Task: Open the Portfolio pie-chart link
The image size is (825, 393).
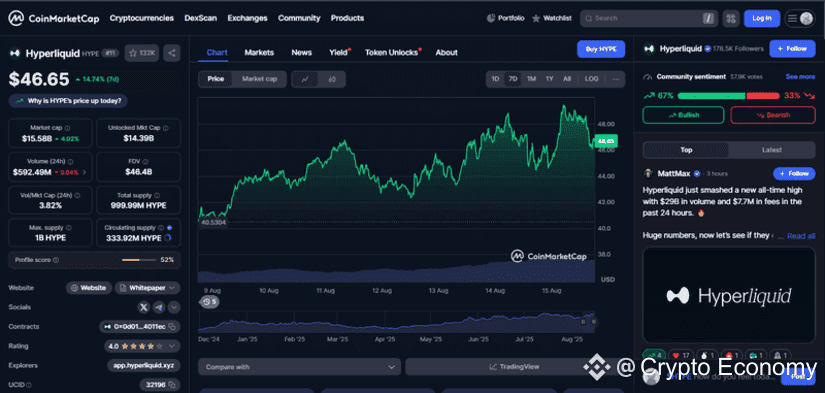Action: (x=506, y=18)
